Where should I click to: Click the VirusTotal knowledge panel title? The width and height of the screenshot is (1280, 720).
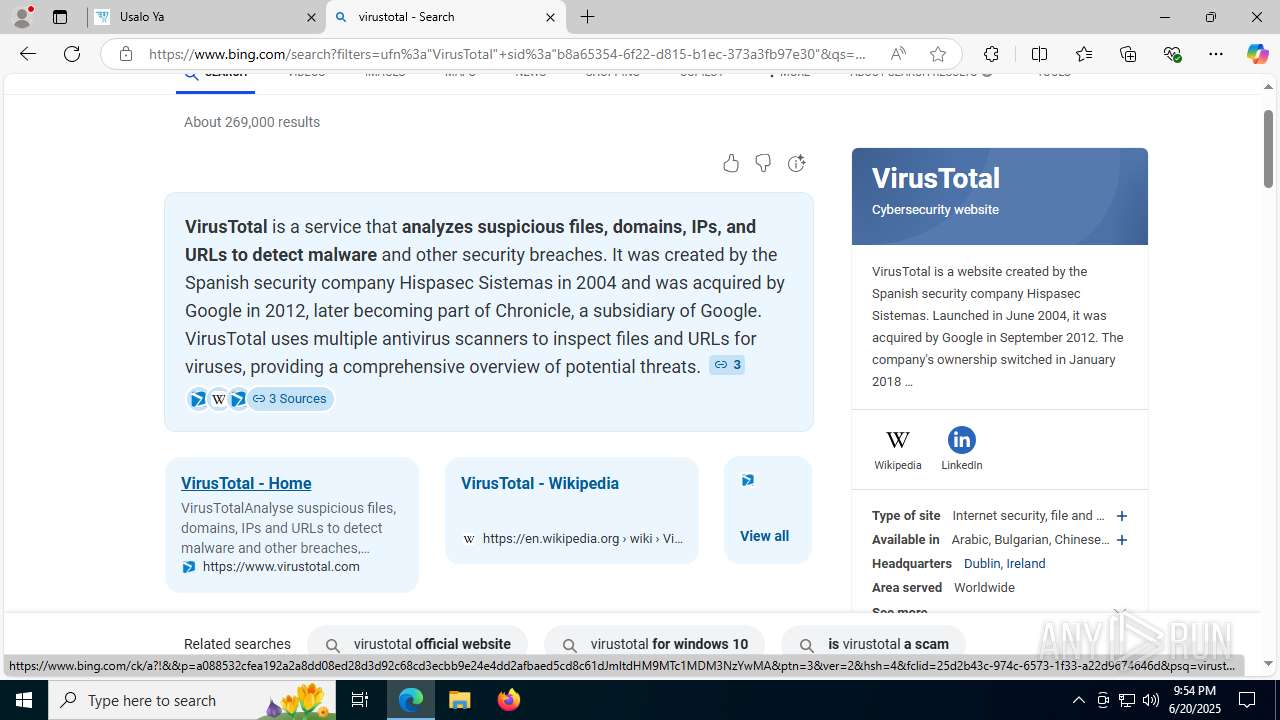pos(935,178)
